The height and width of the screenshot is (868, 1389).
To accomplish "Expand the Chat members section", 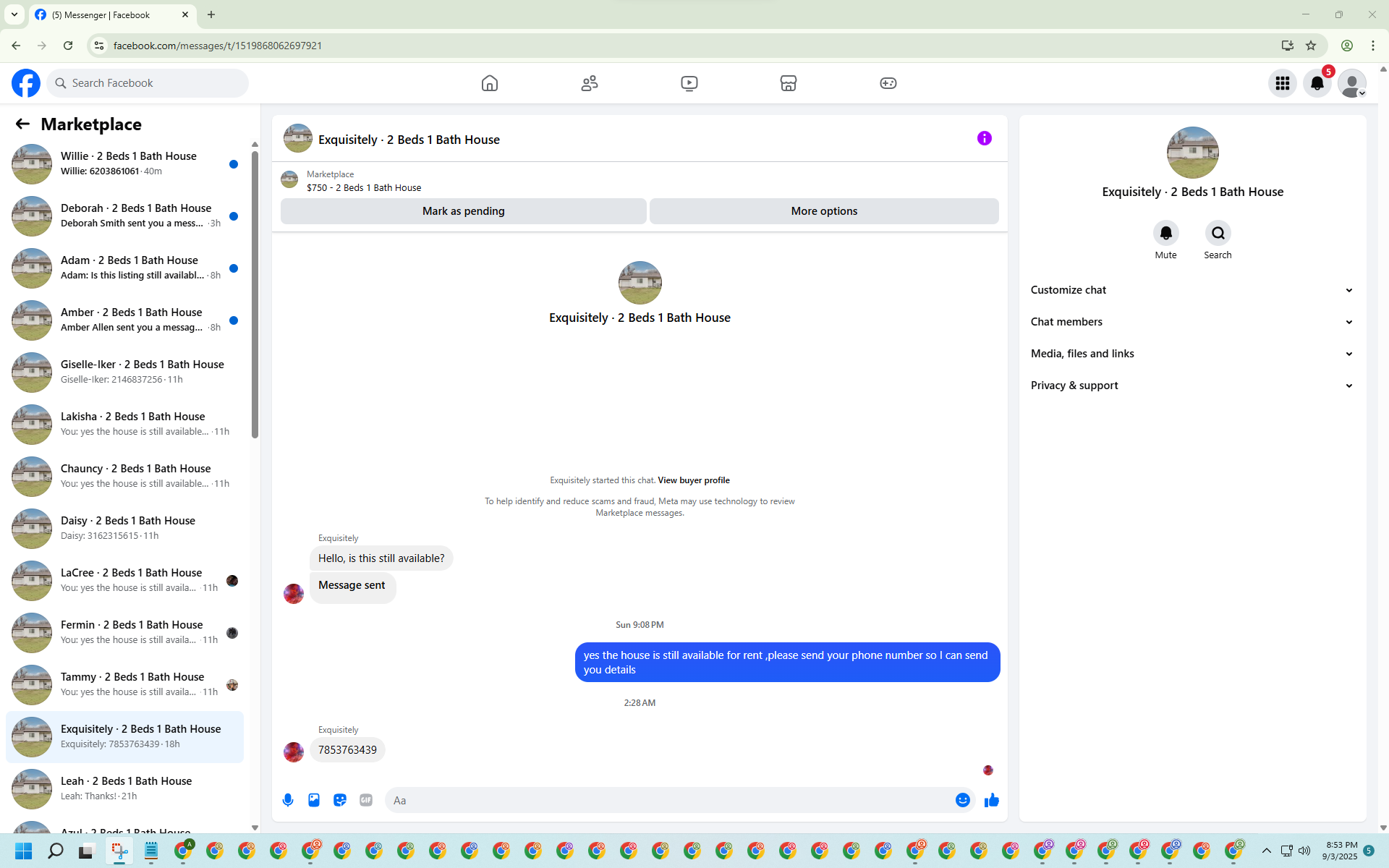I will click(1192, 322).
